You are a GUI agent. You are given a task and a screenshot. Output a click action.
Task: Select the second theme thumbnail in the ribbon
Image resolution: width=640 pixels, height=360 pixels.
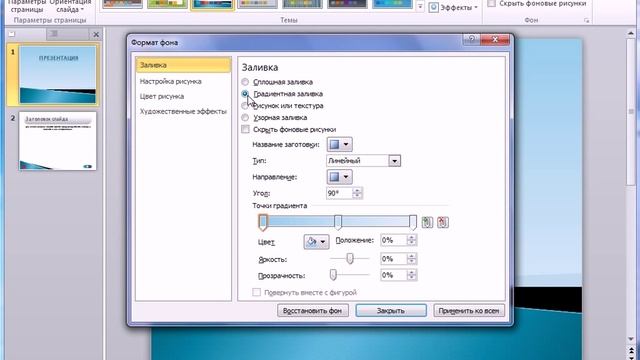click(x=167, y=4)
